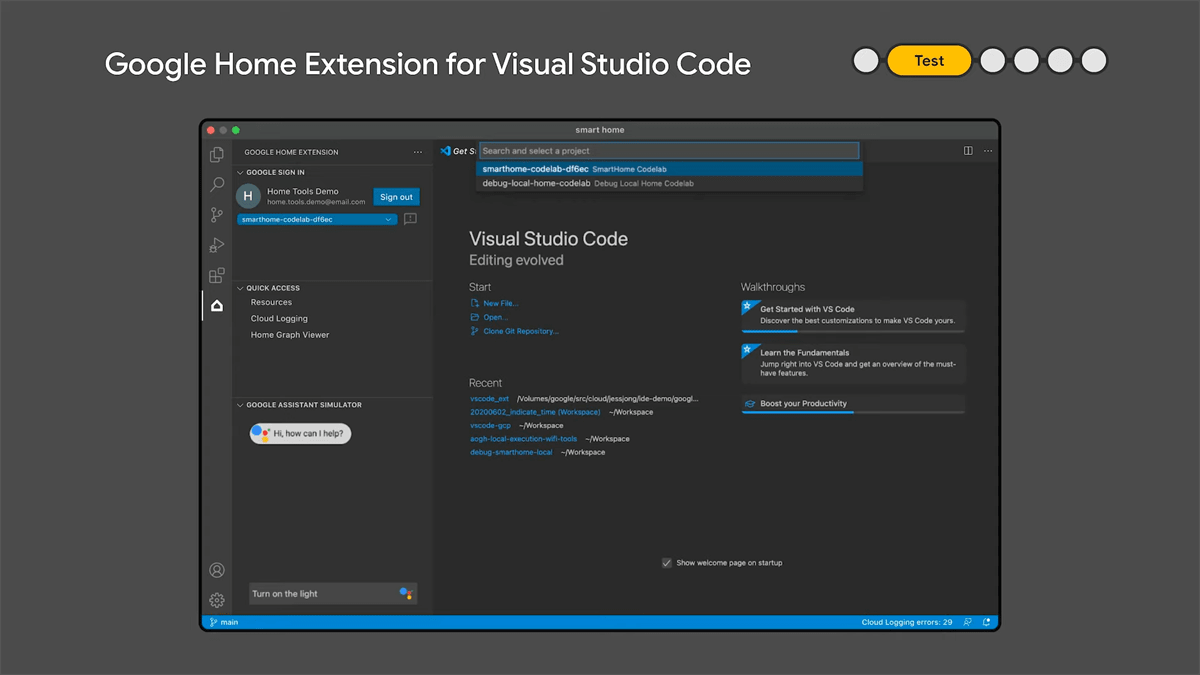Viewport: 1200px width, 675px height.
Task: Click the Sign out button
Action: click(x=396, y=197)
